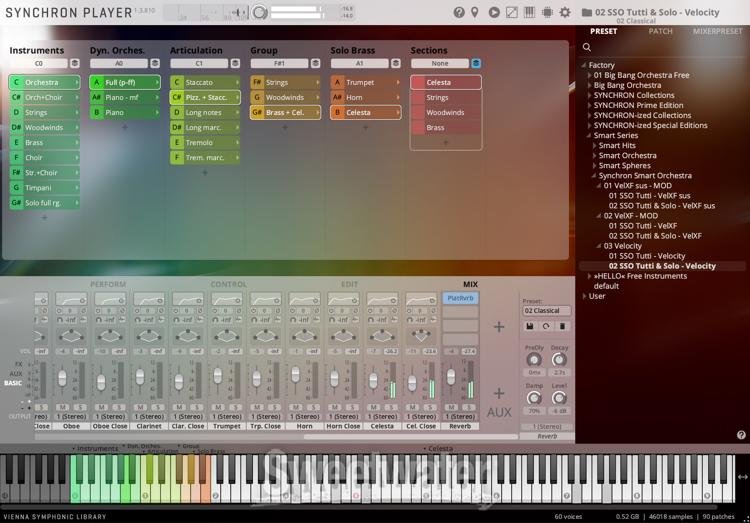Expand the Big Bang Orchestra folder
The height and width of the screenshot is (523, 750).
point(589,85)
